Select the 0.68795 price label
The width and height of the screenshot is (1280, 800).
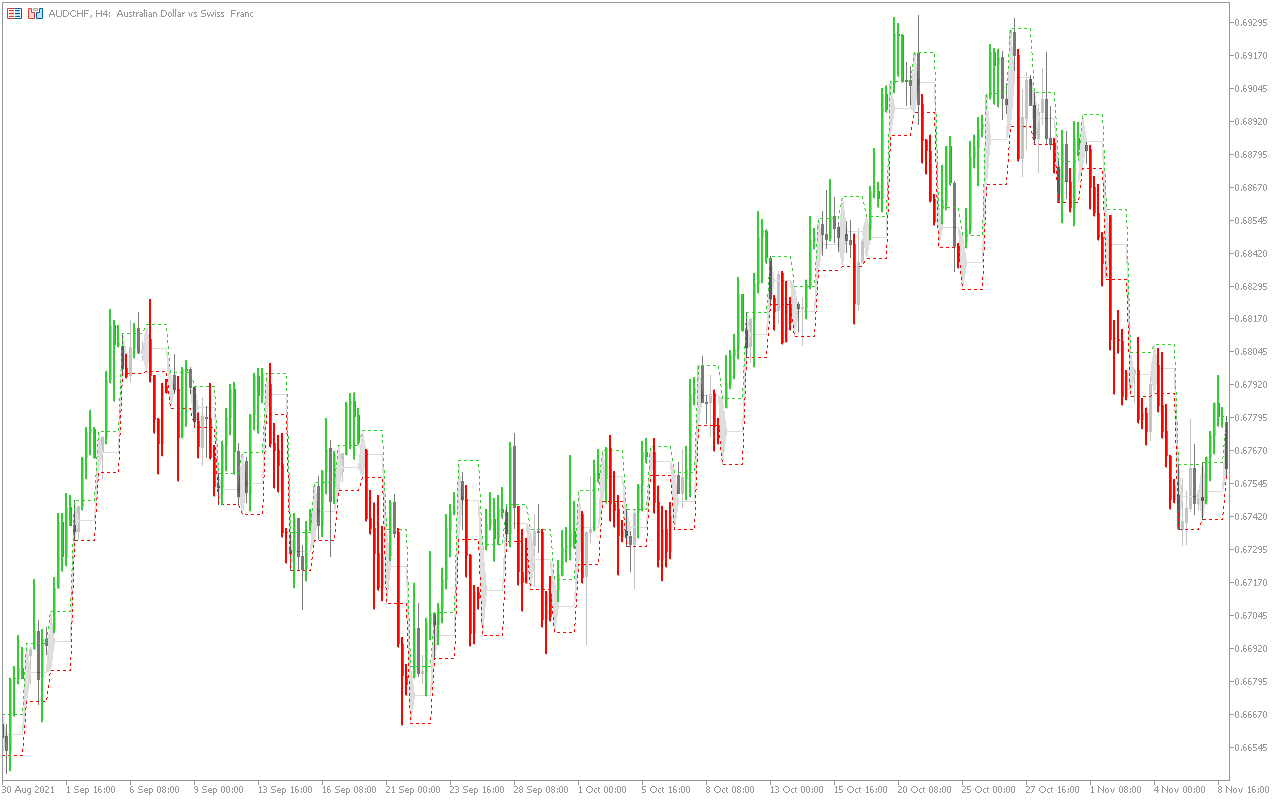(1253, 154)
